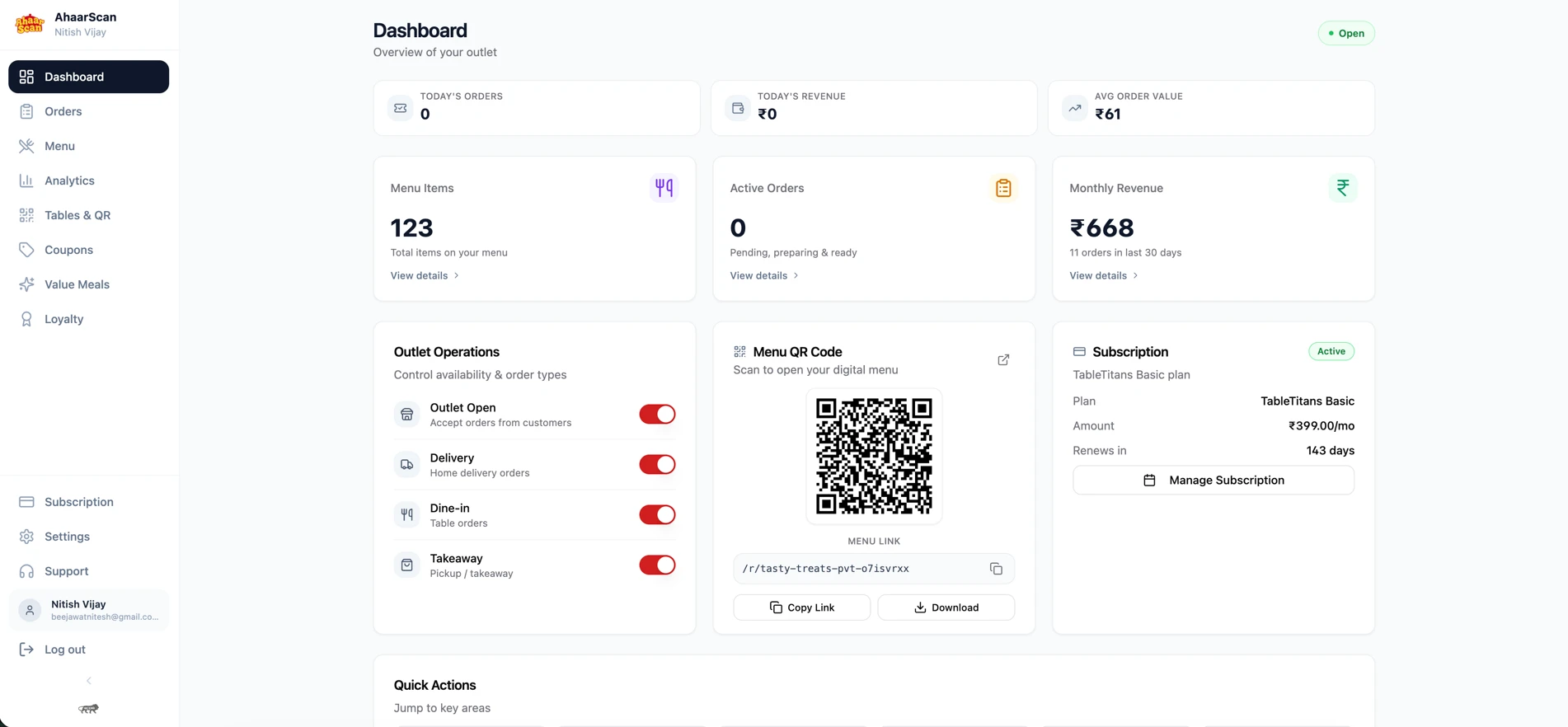This screenshot has width=1568, height=727.
Task: Toggle the Dine-in switch
Action: click(657, 515)
